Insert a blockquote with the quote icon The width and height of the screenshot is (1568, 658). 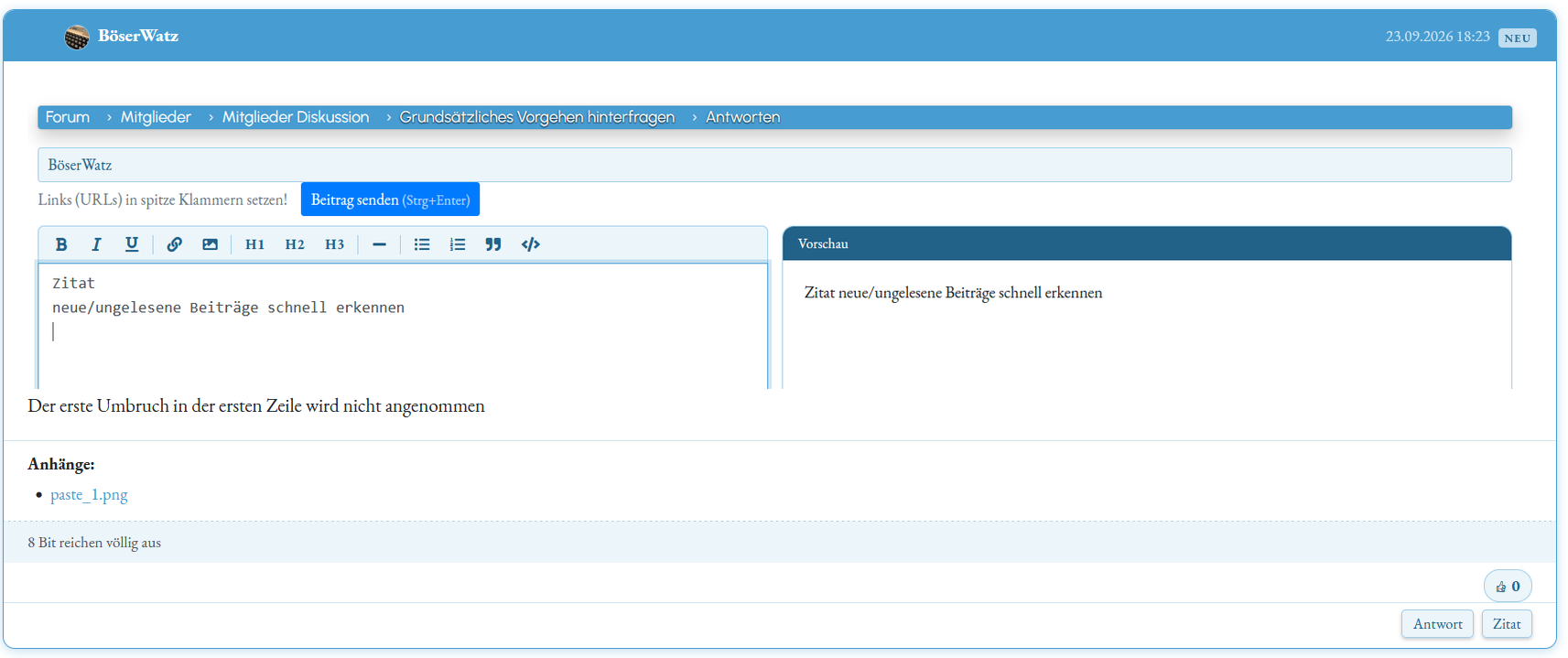point(493,244)
